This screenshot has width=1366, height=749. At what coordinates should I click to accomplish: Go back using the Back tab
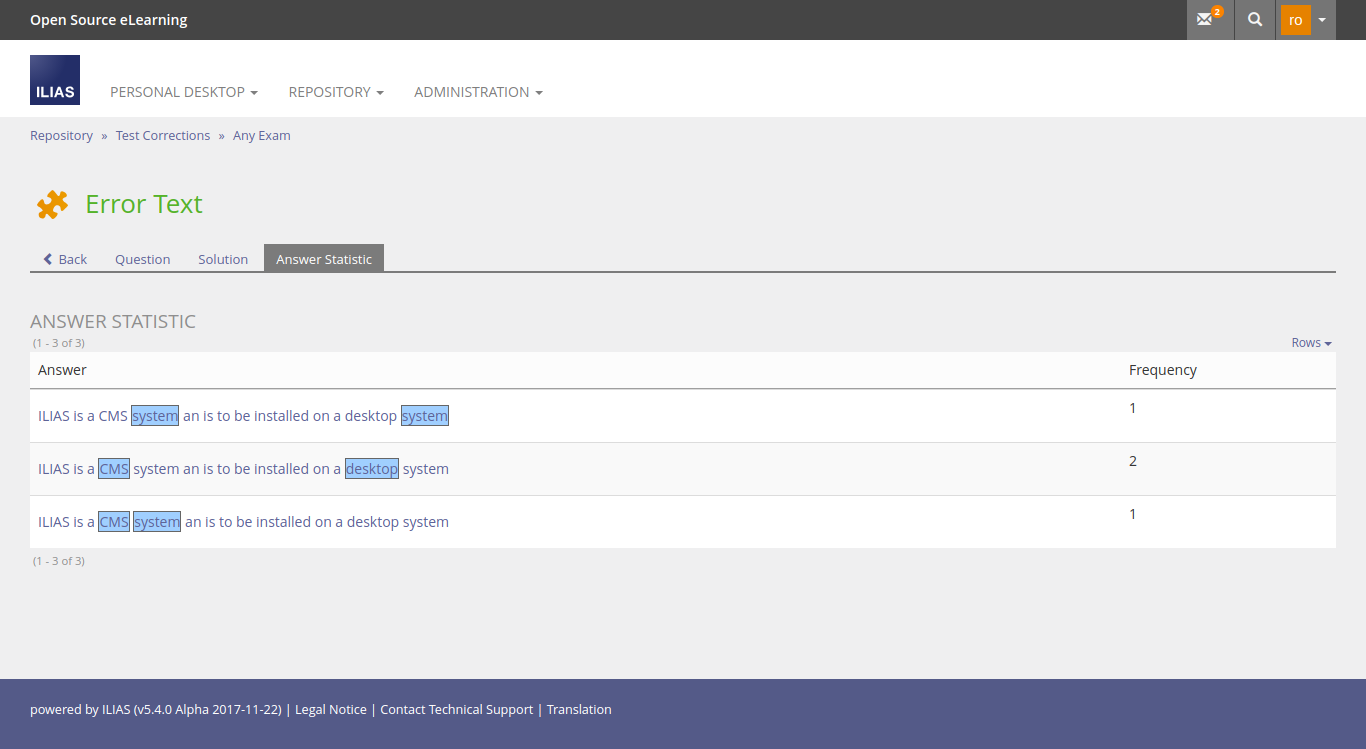click(65, 259)
